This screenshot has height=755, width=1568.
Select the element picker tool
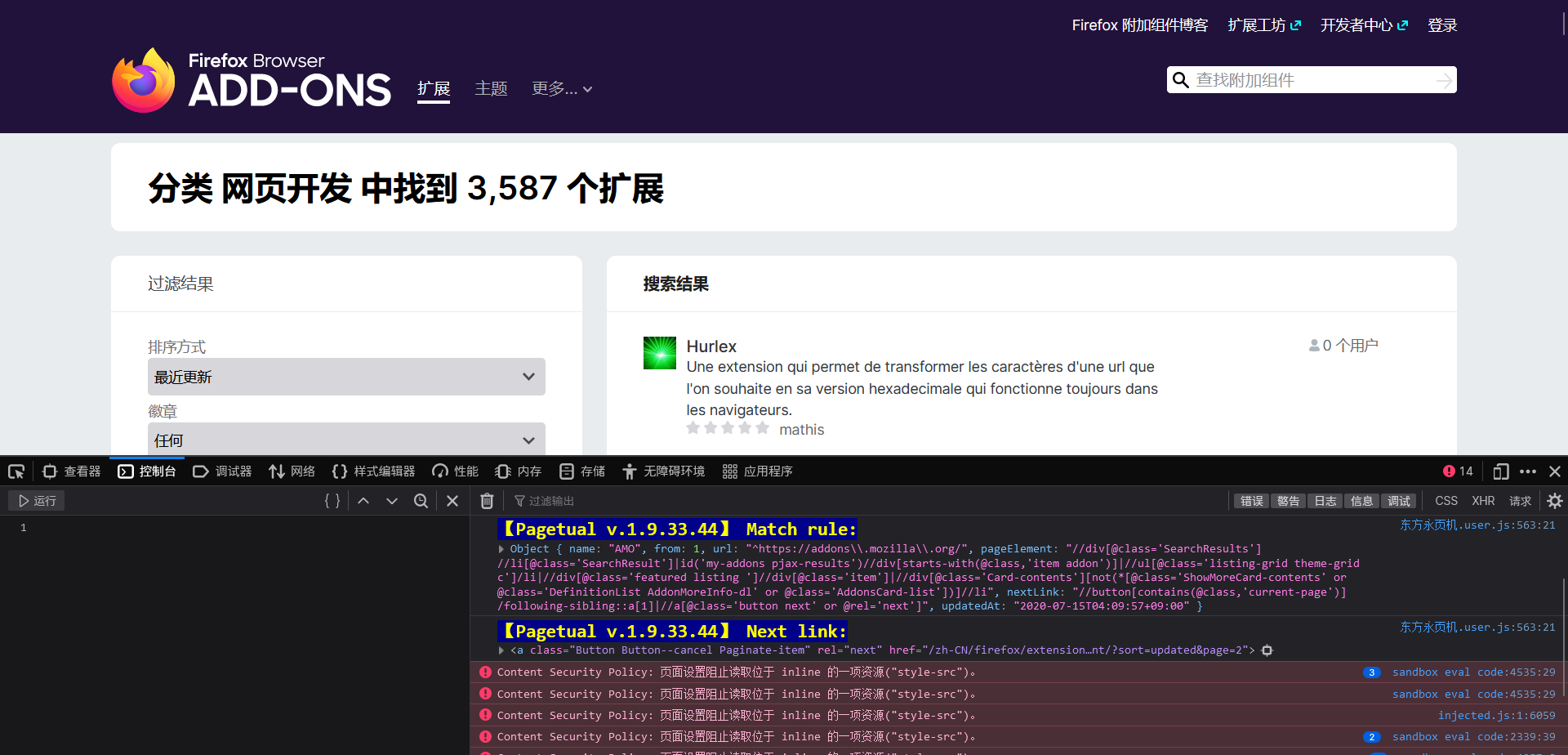coord(16,471)
